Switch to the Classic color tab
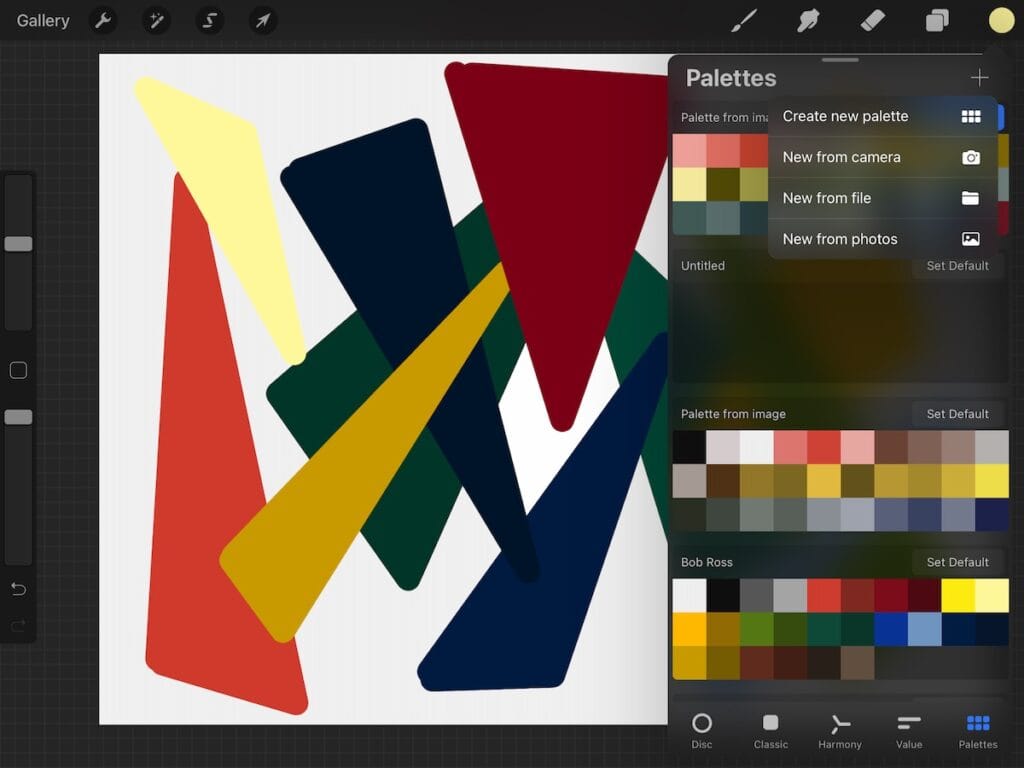This screenshot has width=1024, height=768. [770, 731]
